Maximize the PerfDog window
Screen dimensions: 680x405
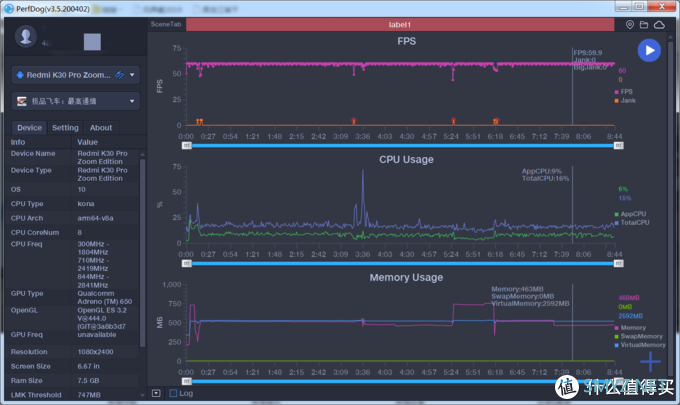click(x=639, y=7)
